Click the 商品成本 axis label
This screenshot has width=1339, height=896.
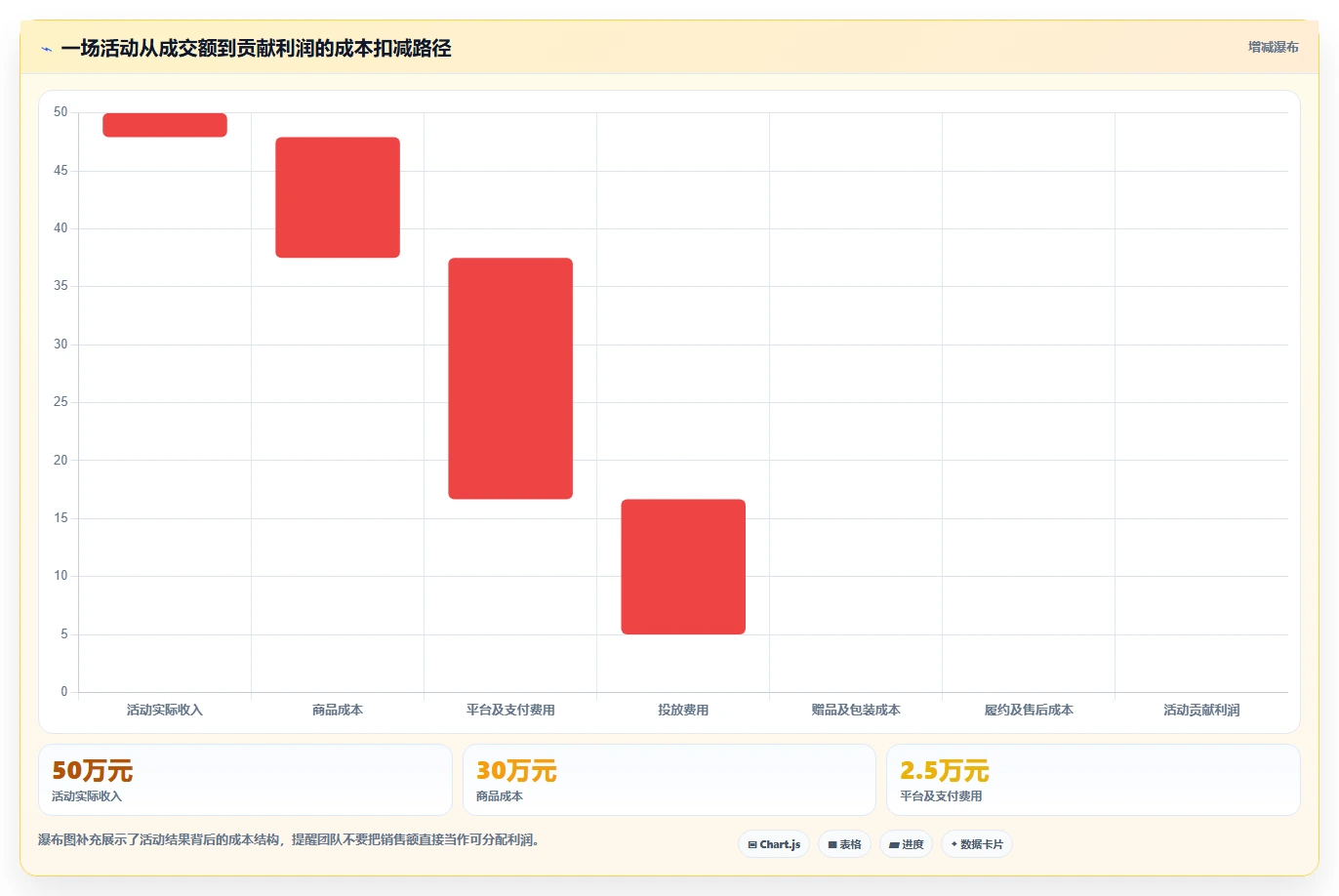coord(338,711)
